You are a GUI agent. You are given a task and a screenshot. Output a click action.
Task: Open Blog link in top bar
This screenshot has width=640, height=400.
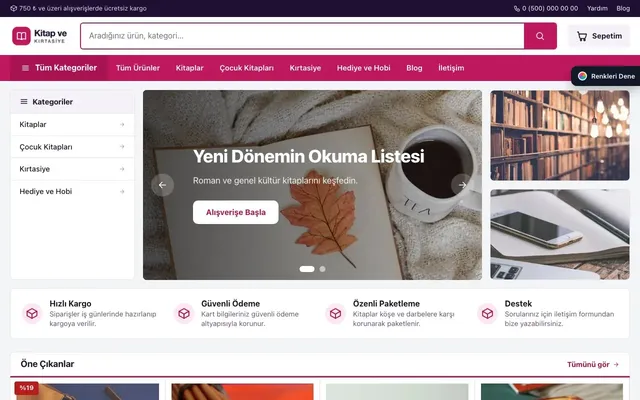click(x=623, y=8)
